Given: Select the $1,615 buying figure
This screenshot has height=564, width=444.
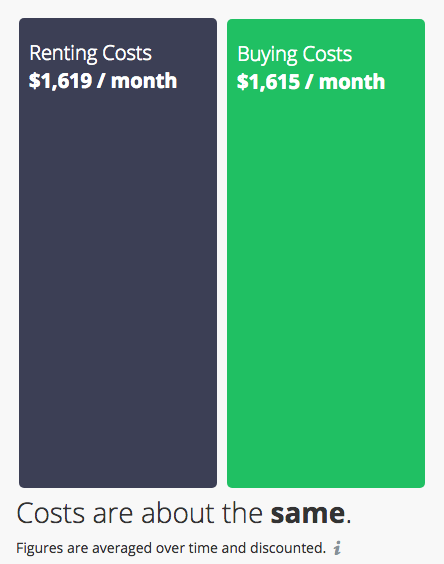Looking at the screenshot, I should [x=268, y=82].
